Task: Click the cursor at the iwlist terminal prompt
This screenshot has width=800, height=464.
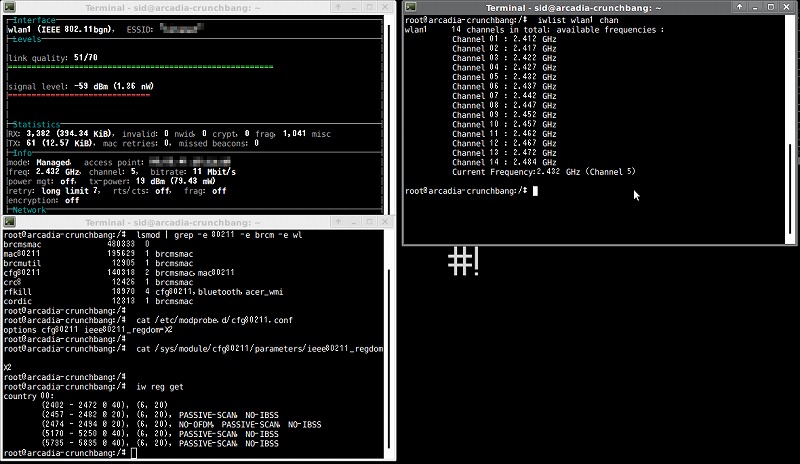Action: [x=535, y=191]
